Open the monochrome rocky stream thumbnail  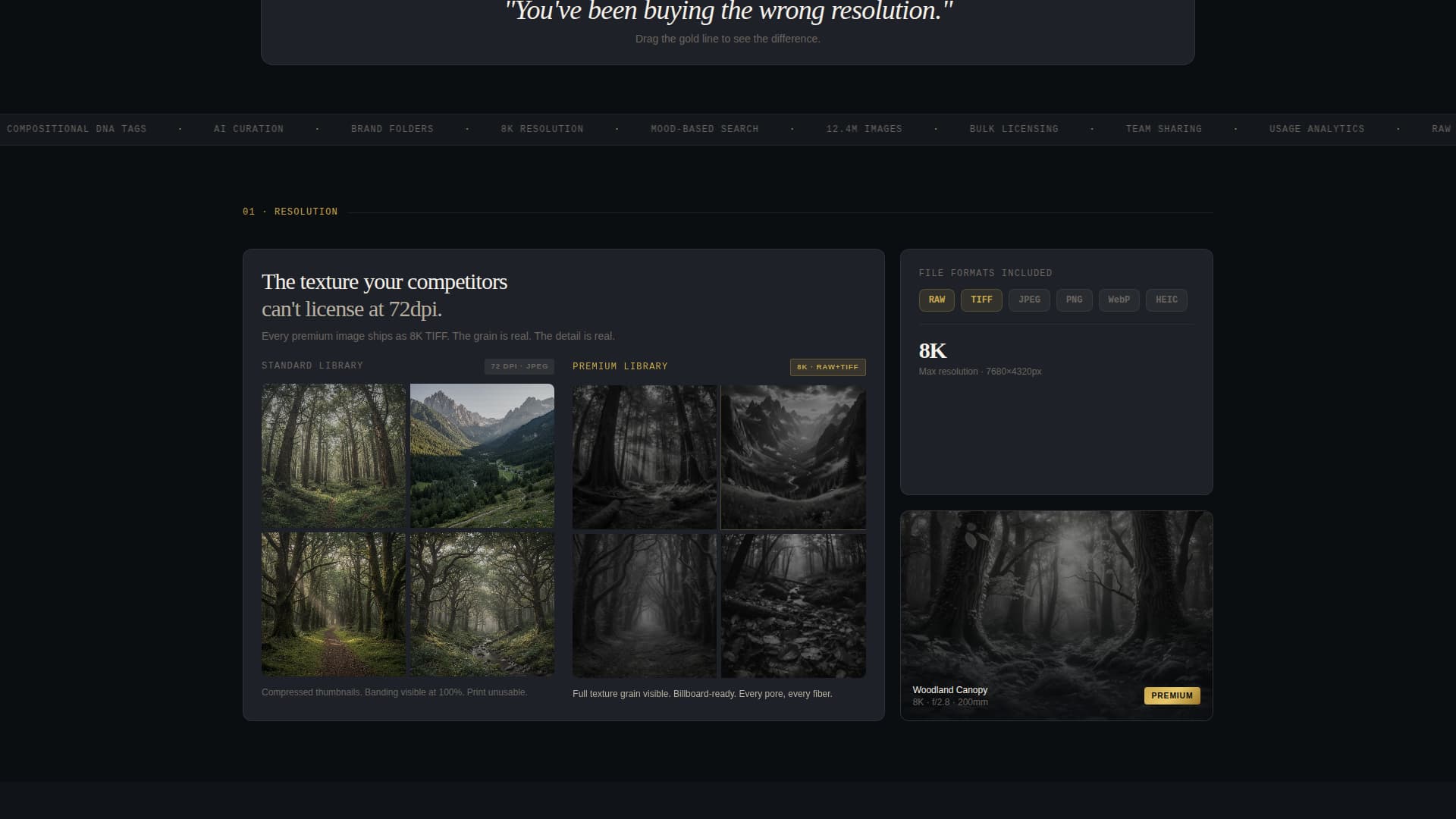click(793, 606)
